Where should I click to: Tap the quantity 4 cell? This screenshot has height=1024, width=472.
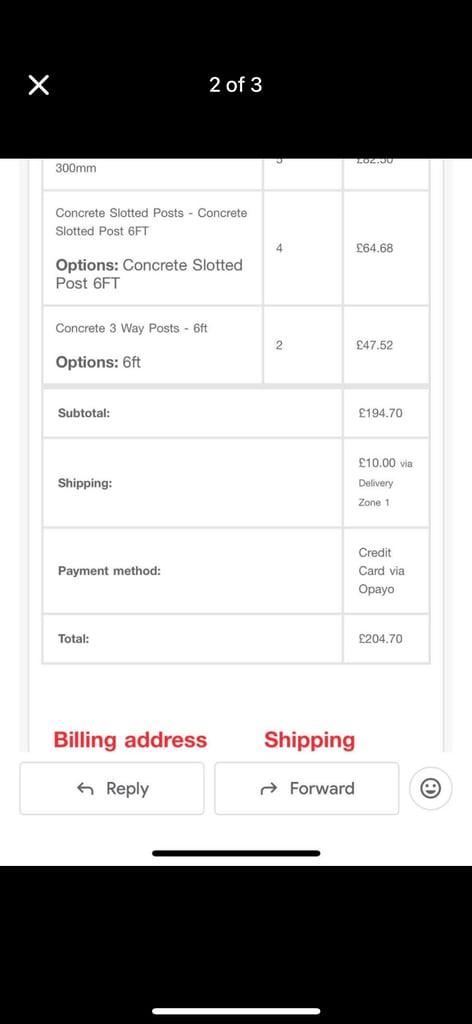[303, 248]
